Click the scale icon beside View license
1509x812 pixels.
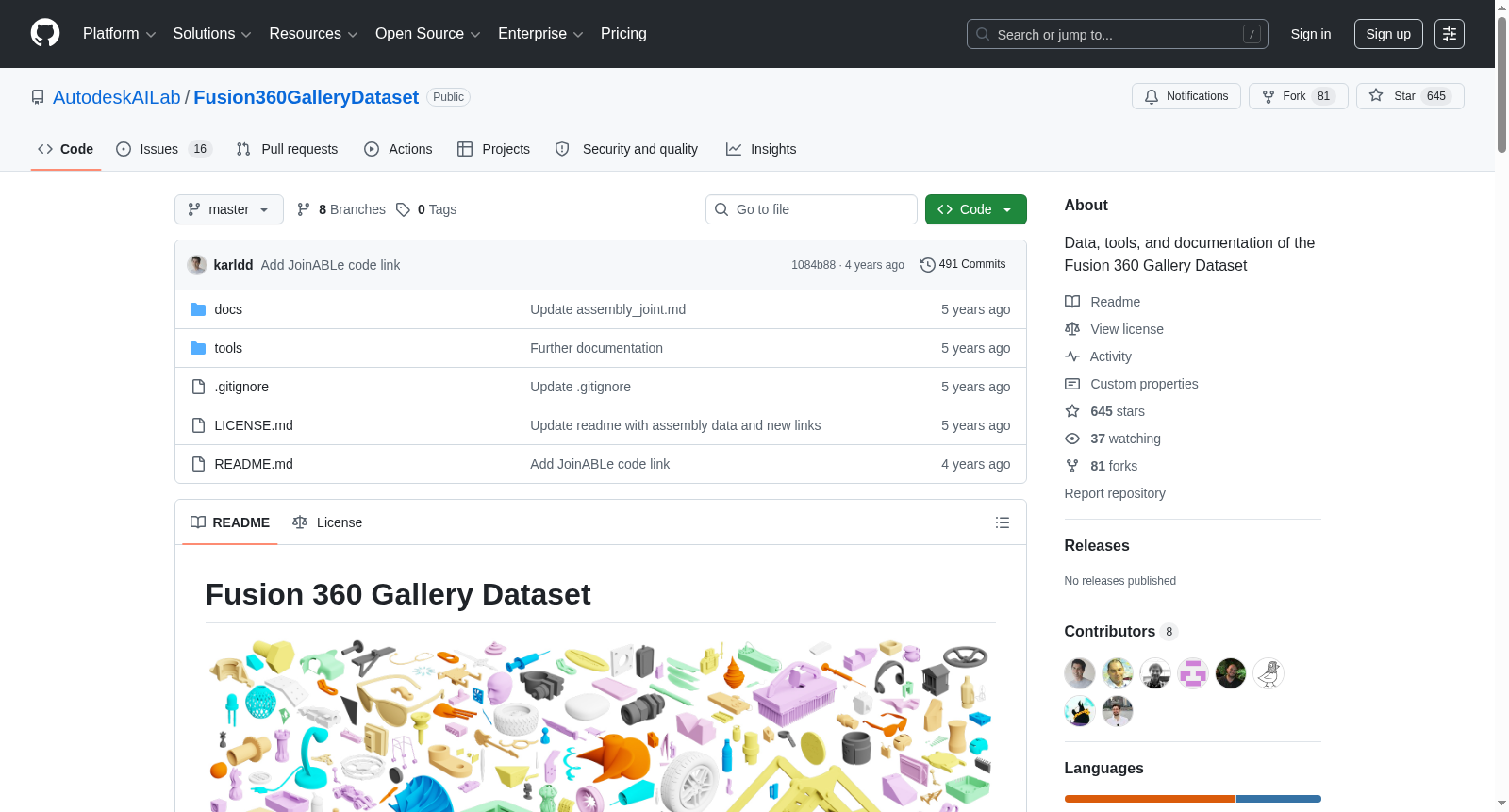[1072, 329]
